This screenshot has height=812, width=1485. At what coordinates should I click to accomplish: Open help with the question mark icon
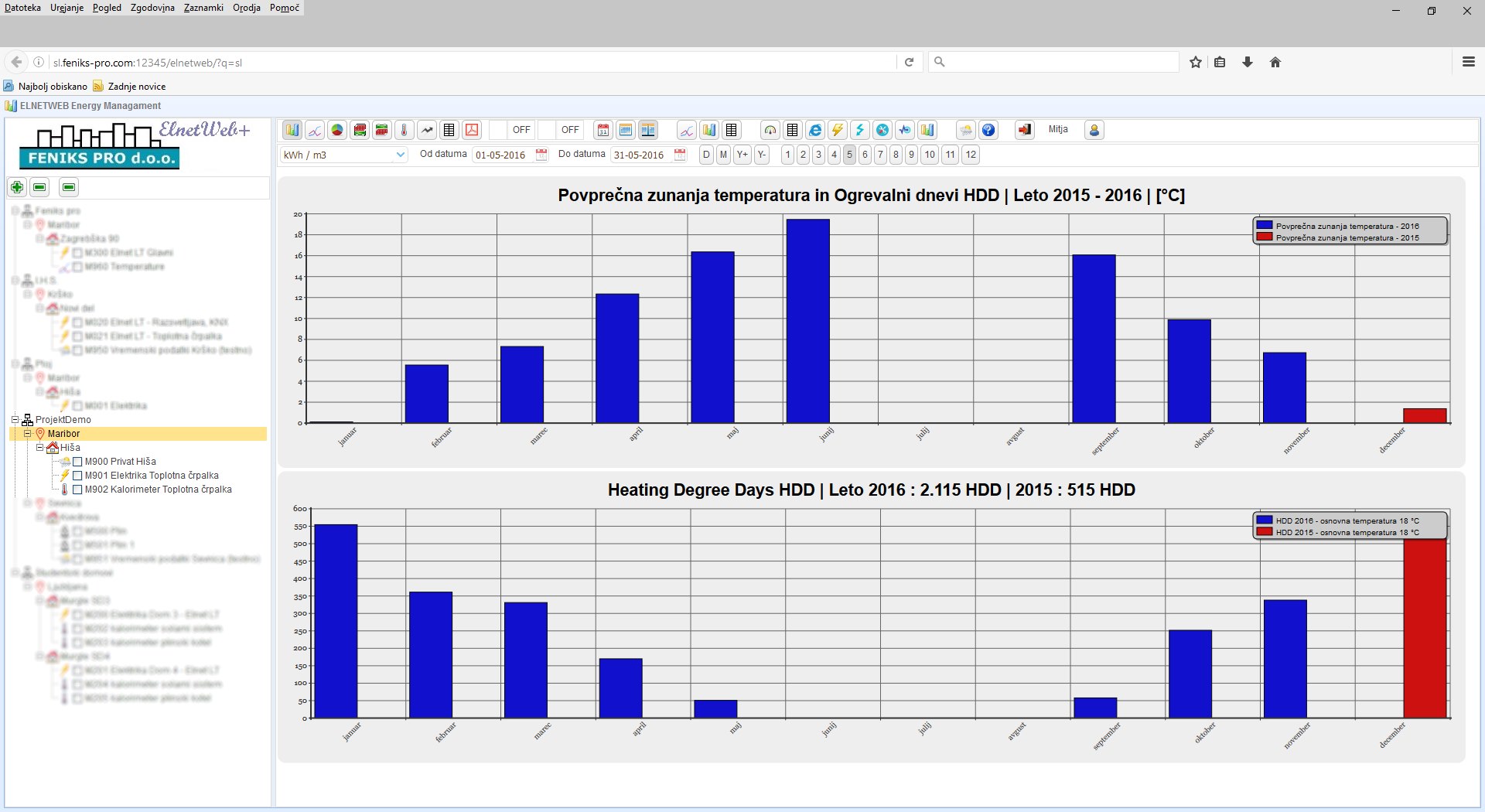[988, 130]
